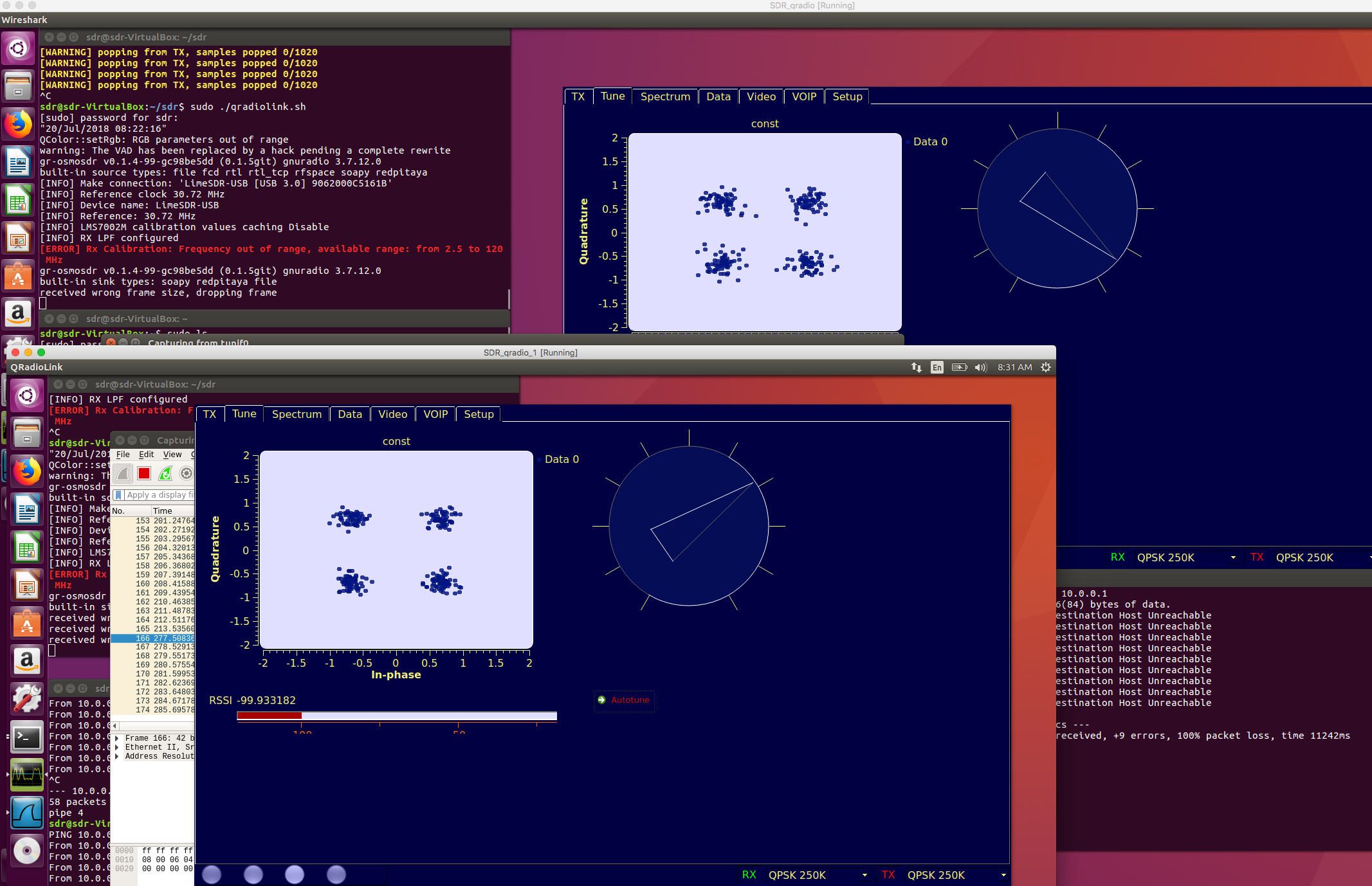Click the grey start-capture shark fin icon
The width and height of the screenshot is (1372, 886).
coord(123,474)
